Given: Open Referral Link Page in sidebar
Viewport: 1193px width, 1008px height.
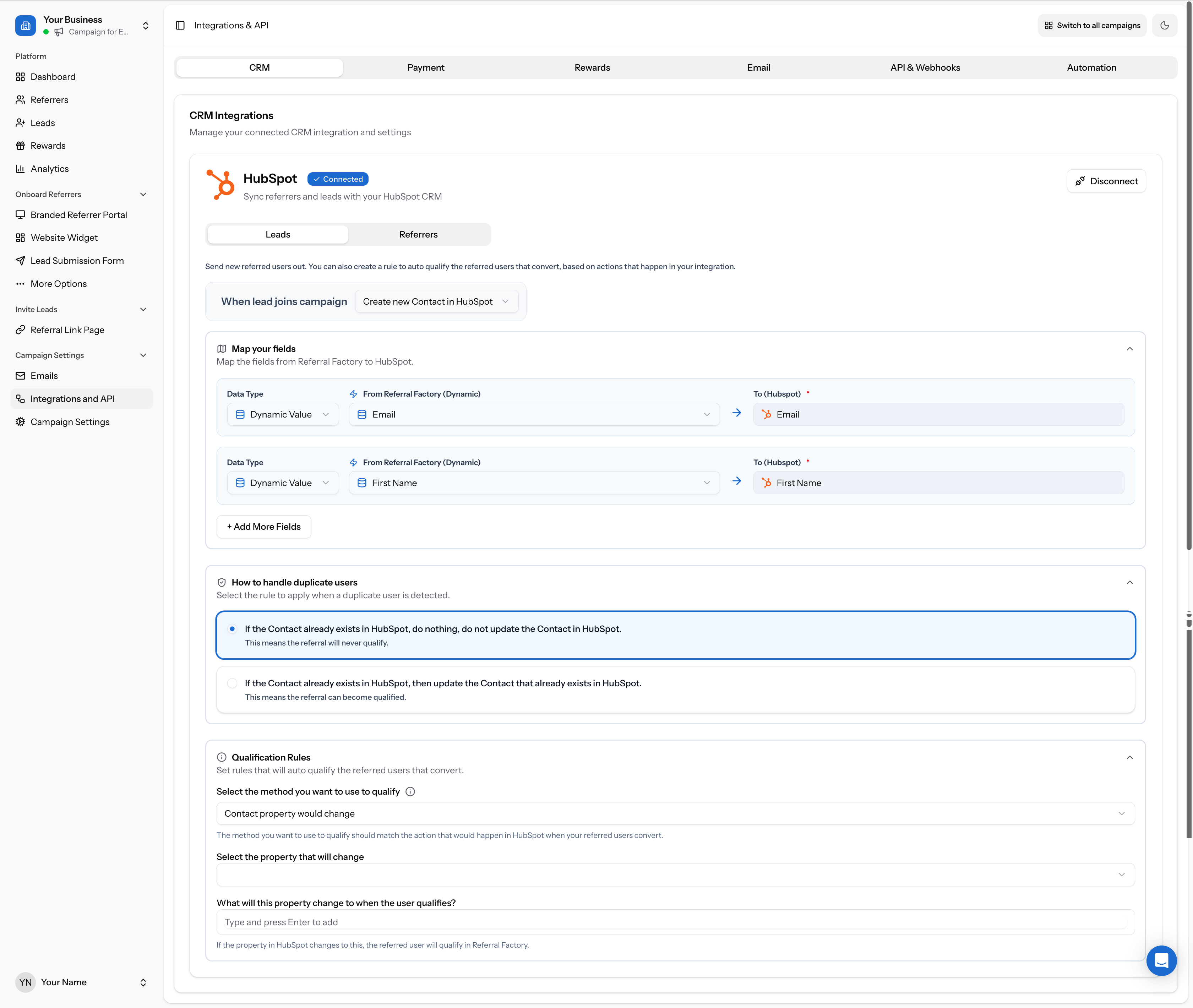Looking at the screenshot, I should (x=67, y=330).
